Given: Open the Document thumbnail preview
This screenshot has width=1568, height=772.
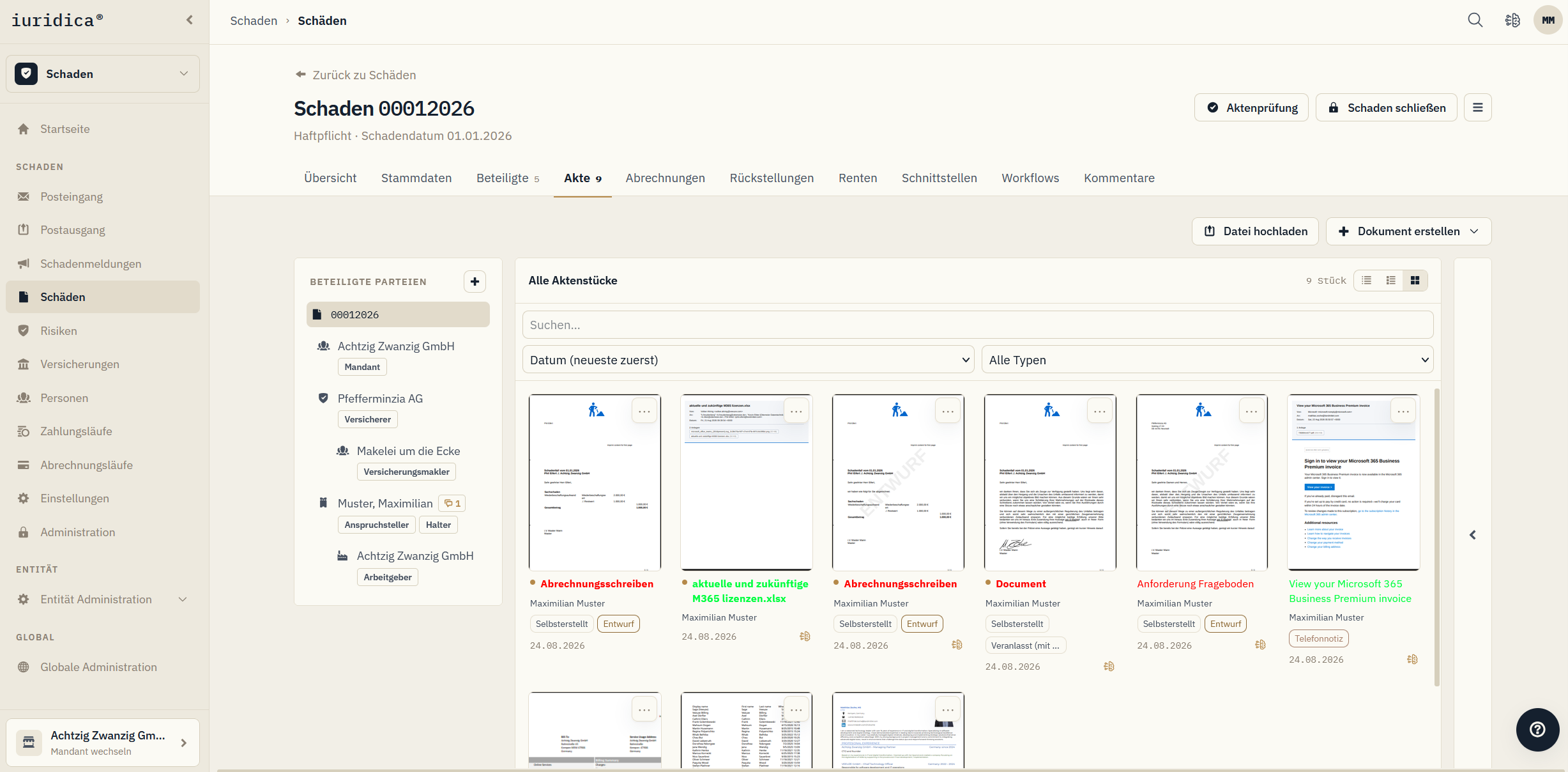Looking at the screenshot, I should (x=1050, y=483).
